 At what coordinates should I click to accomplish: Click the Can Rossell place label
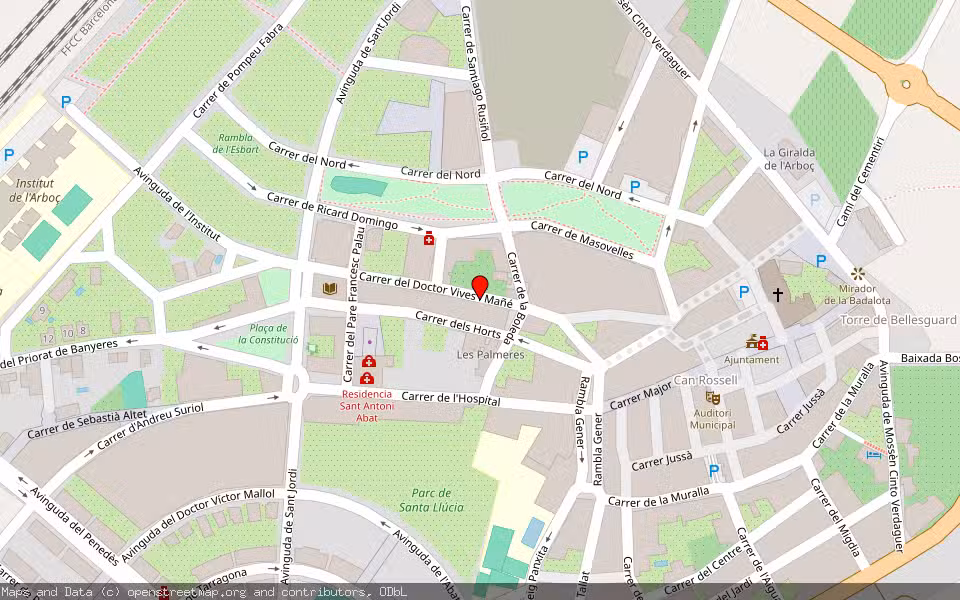coord(706,379)
